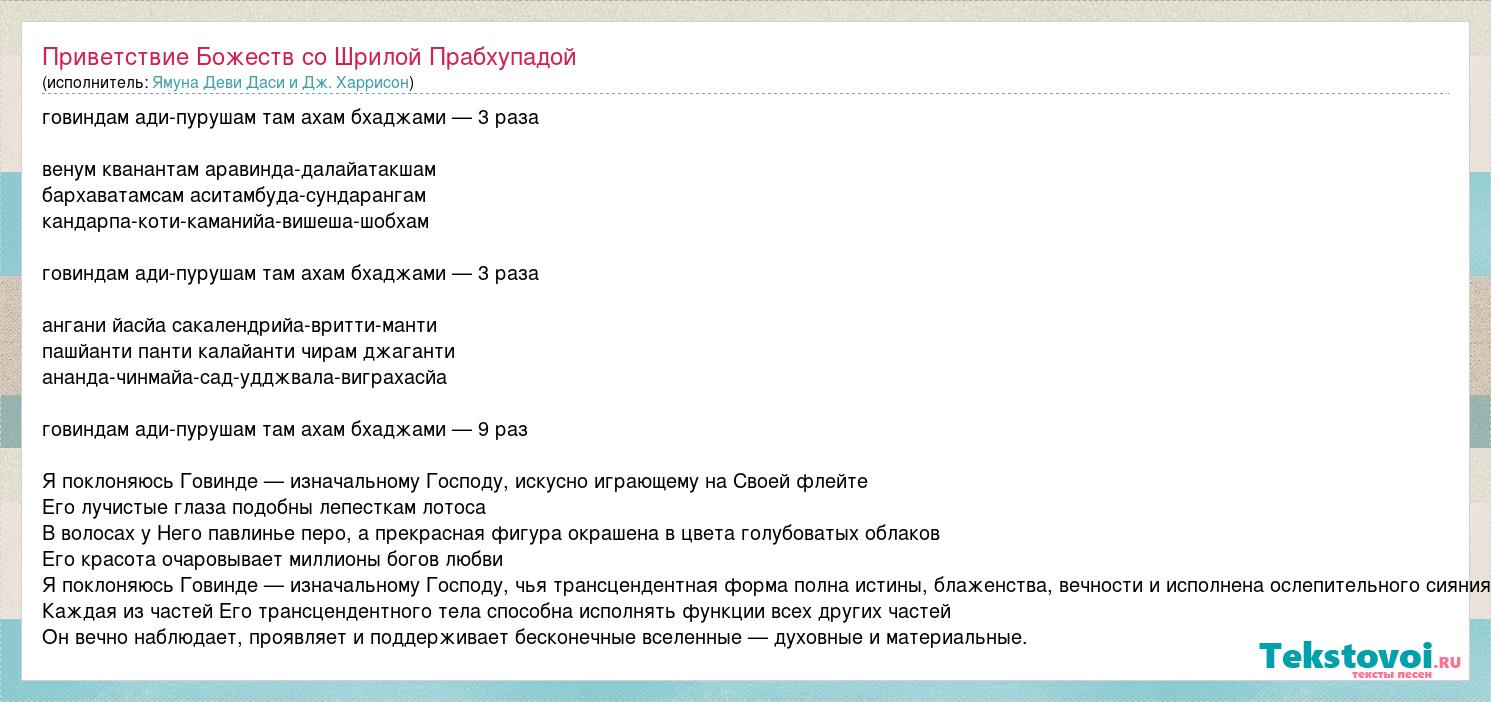
Task: Click the line 'ангани йасйа сакалендрийа-вритти-манти'
Action: point(239,326)
